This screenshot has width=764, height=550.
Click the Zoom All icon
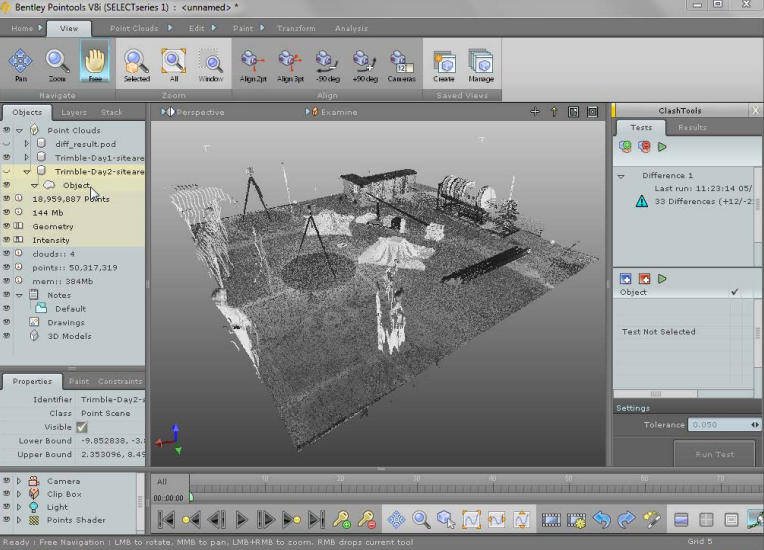coord(174,65)
